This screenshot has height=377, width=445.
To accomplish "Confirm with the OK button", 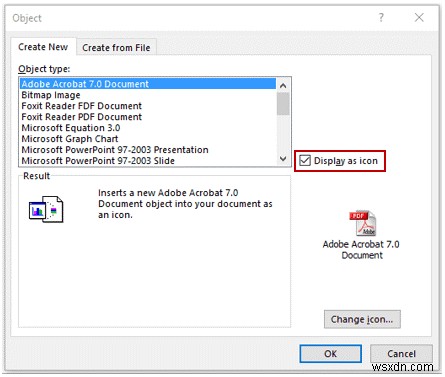I will [x=330, y=354].
